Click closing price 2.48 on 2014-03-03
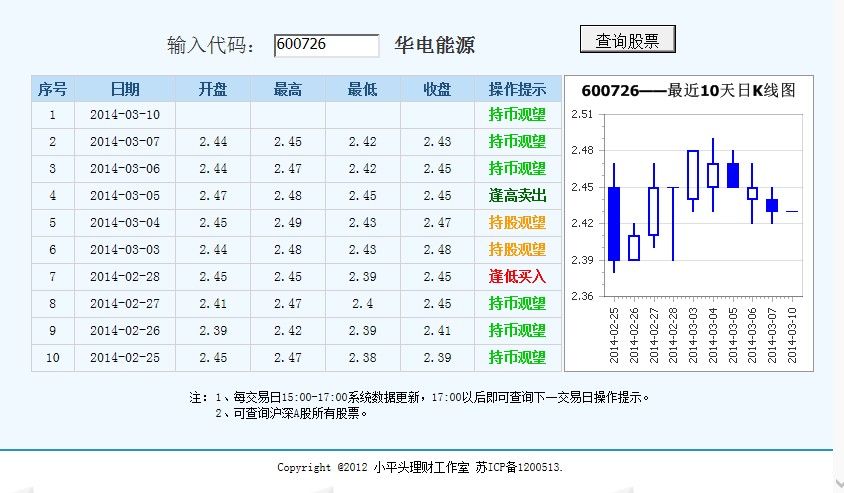Image resolution: width=844 pixels, height=493 pixels. 437,249
